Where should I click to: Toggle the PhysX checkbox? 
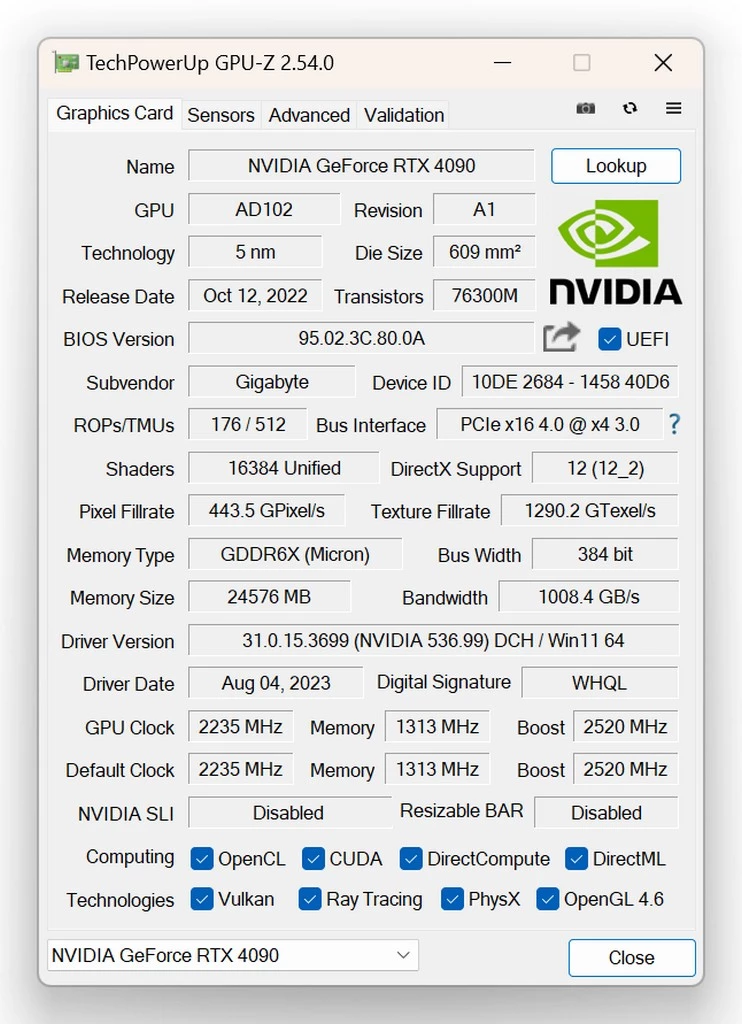452,899
